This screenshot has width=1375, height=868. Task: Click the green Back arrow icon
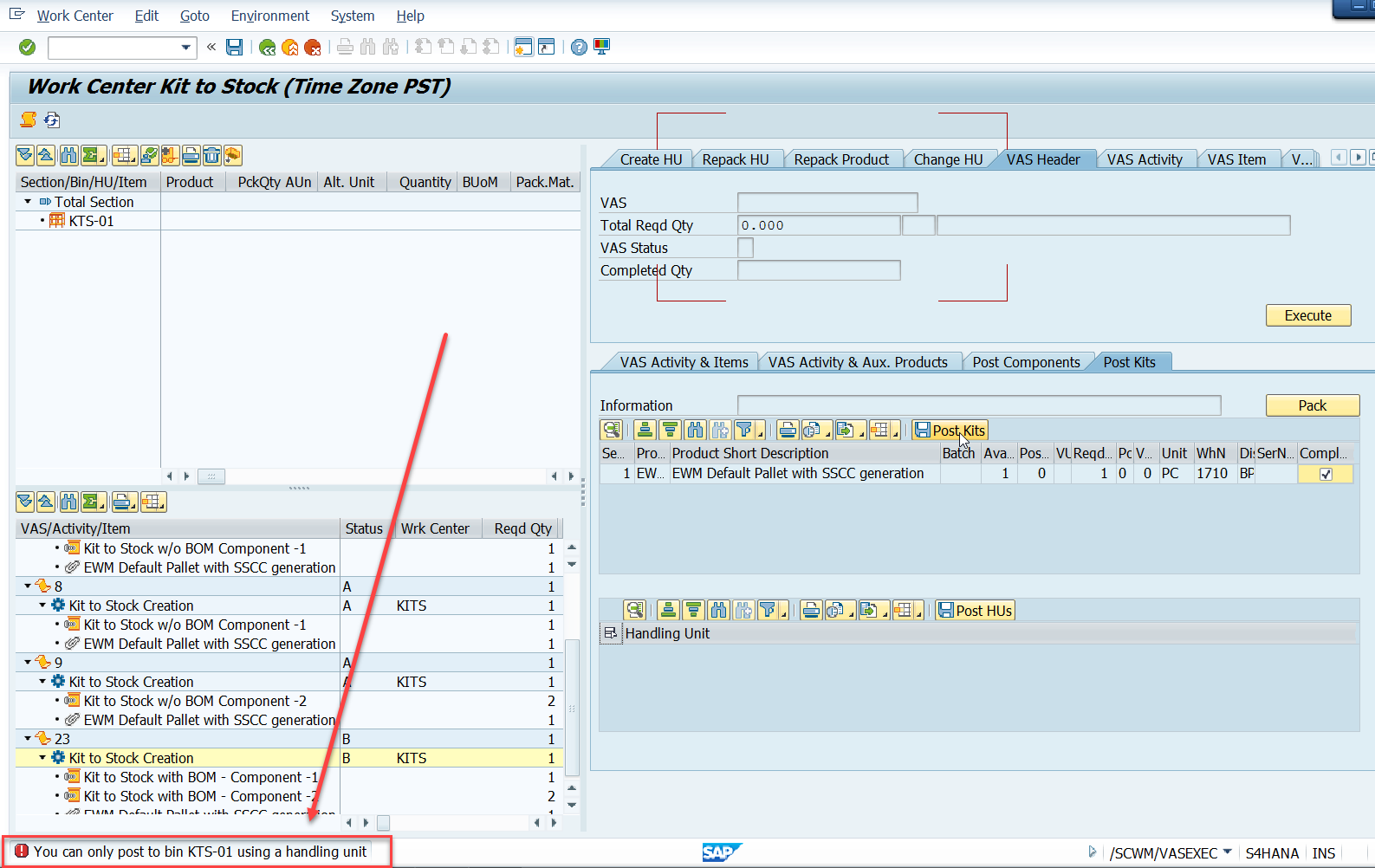267,47
